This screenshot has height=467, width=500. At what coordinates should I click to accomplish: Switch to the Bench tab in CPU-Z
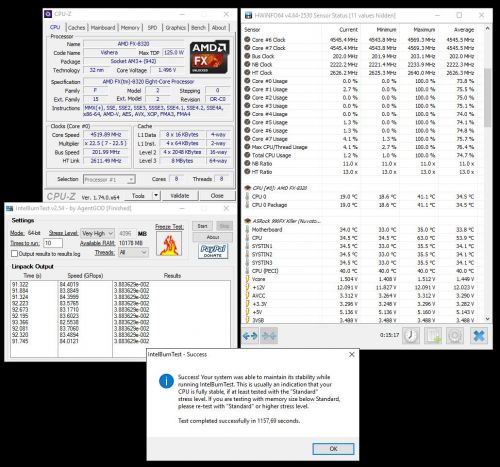coord(198,28)
